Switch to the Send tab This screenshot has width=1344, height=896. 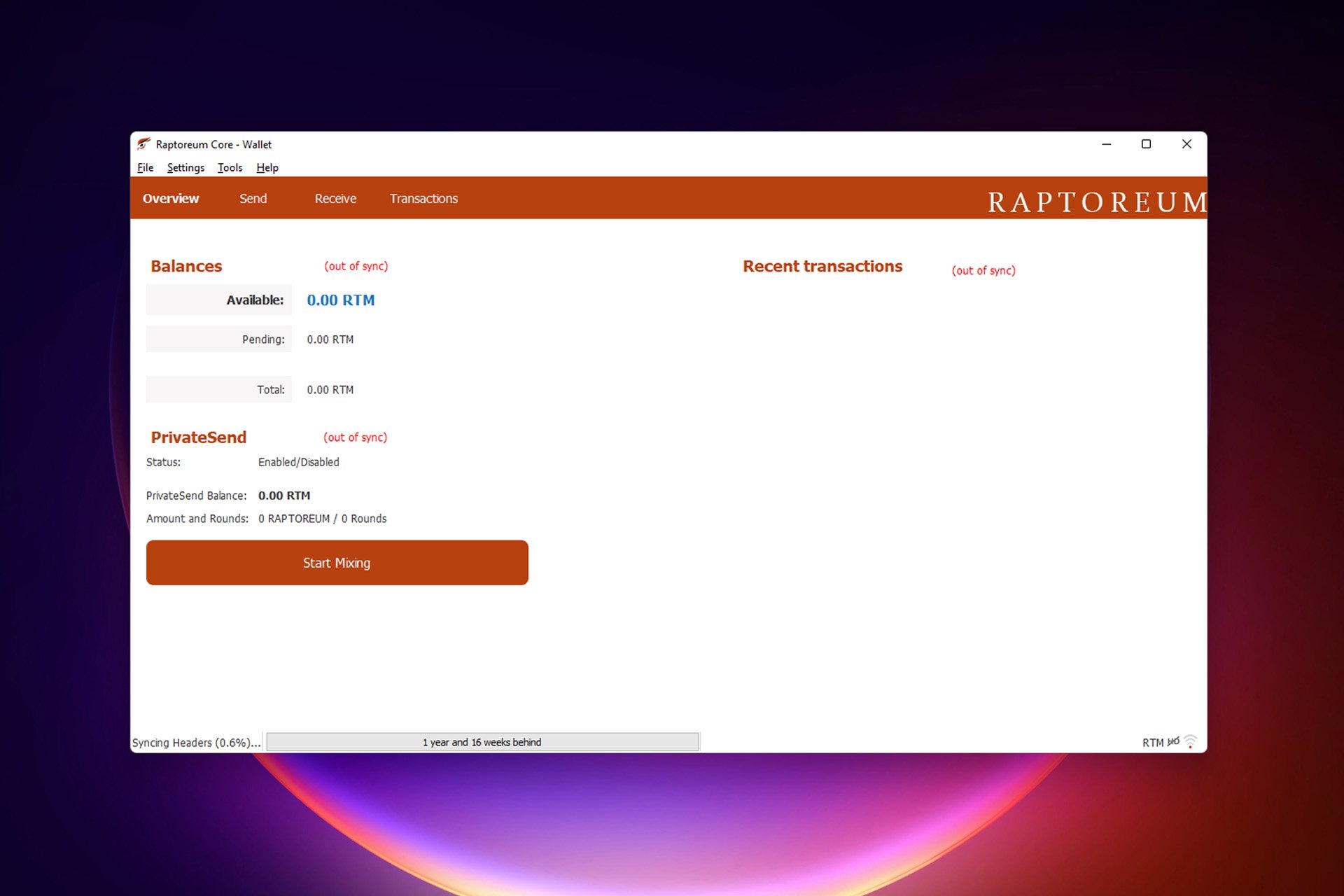[x=253, y=199]
